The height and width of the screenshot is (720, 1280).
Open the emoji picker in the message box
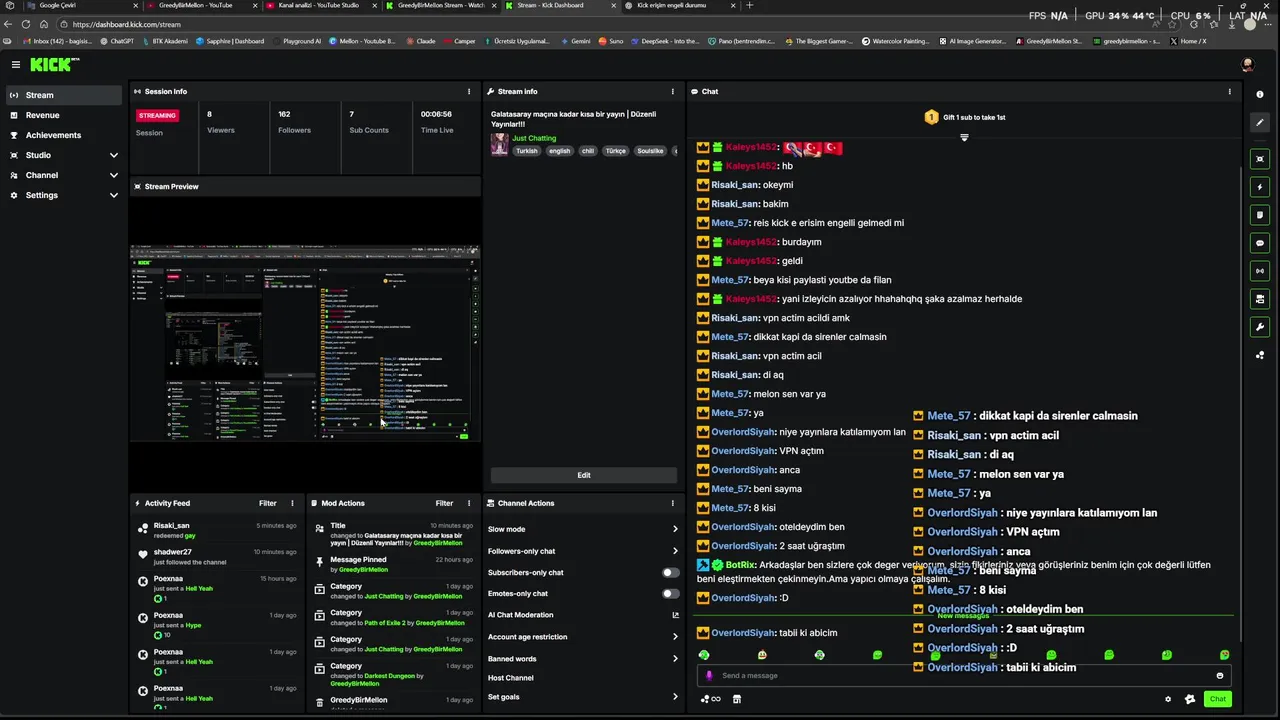1219,675
